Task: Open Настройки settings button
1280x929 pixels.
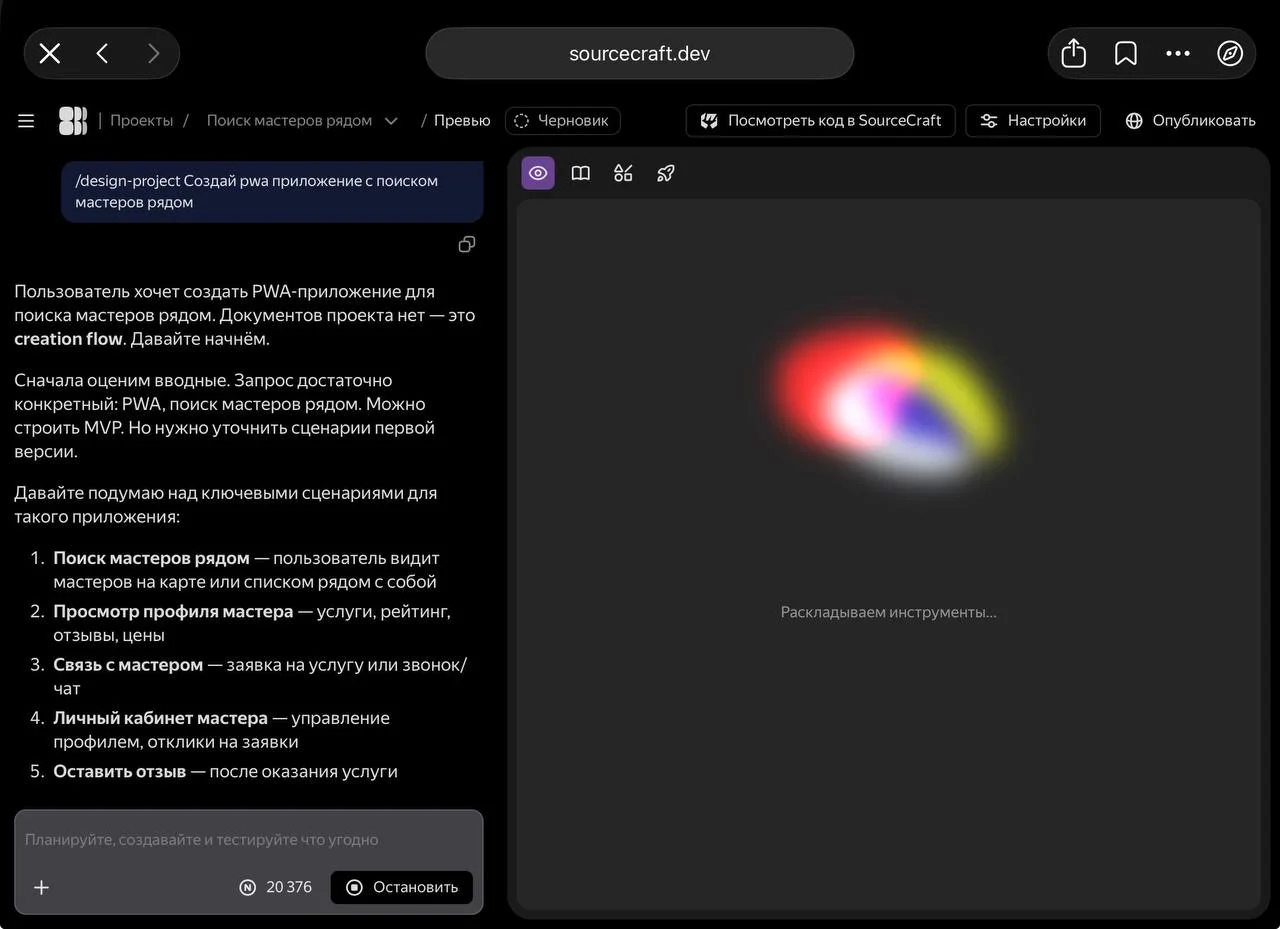Action: click(x=1033, y=121)
